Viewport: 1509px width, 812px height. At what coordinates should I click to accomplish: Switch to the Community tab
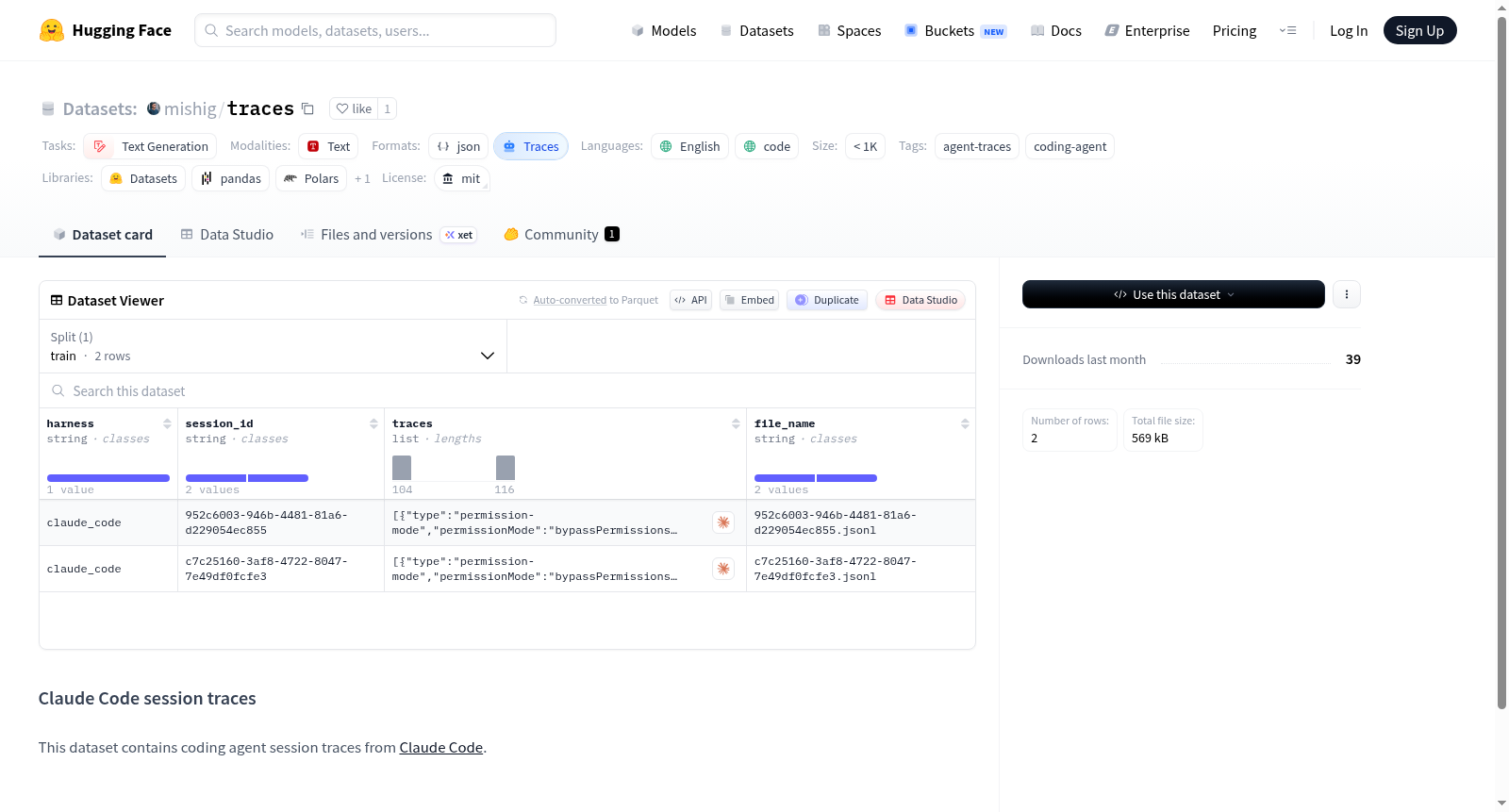(x=561, y=235)
